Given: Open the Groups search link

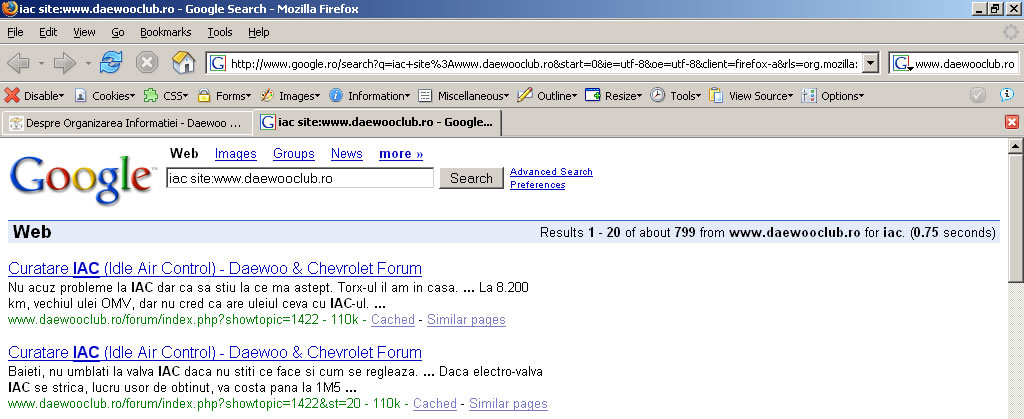Looking at the screenshot, I should click(294, 154).
